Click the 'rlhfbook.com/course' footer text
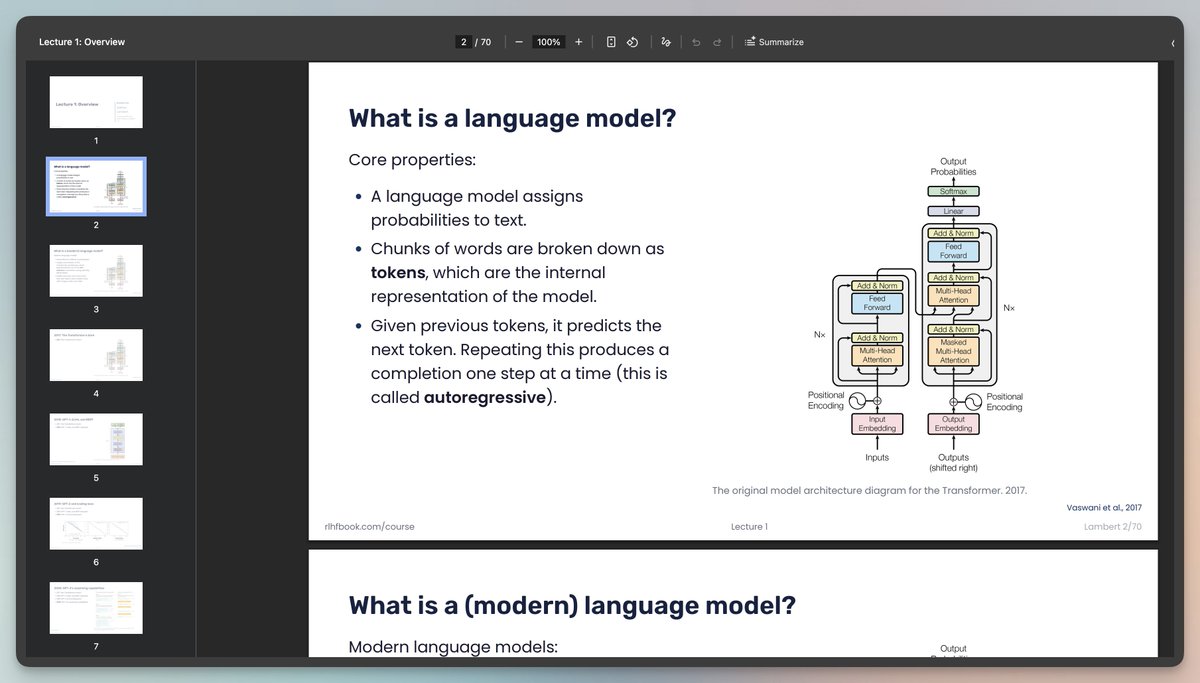The image size is (1200, 683). (369, 526)
